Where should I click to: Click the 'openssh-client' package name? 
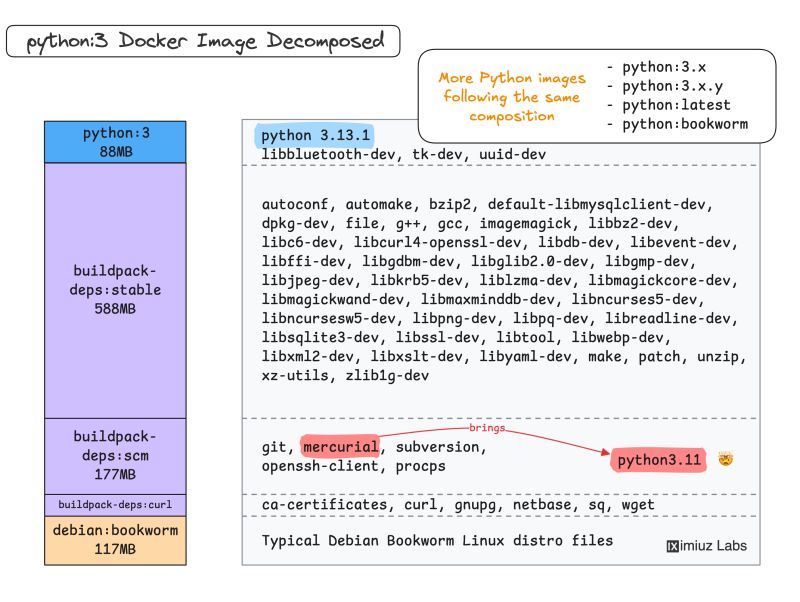320,466
